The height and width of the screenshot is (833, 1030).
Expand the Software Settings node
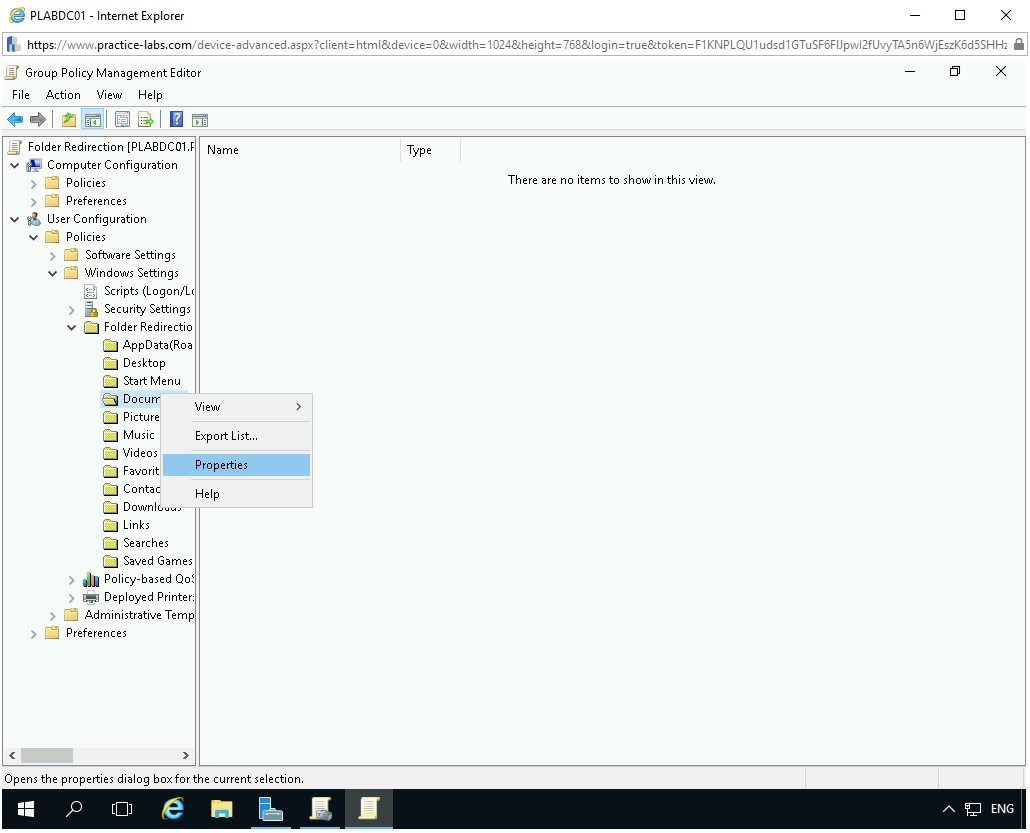(x=53, y=256)
